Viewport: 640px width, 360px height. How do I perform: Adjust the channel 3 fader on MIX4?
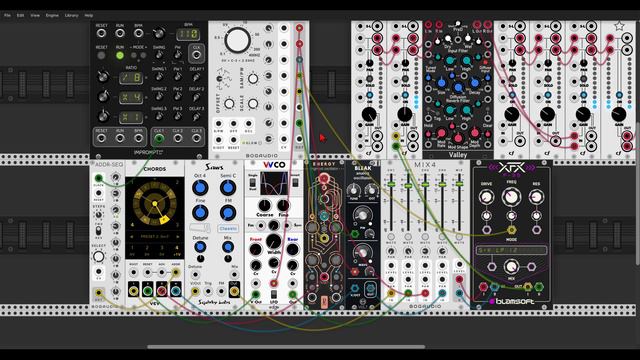(425, 184)
